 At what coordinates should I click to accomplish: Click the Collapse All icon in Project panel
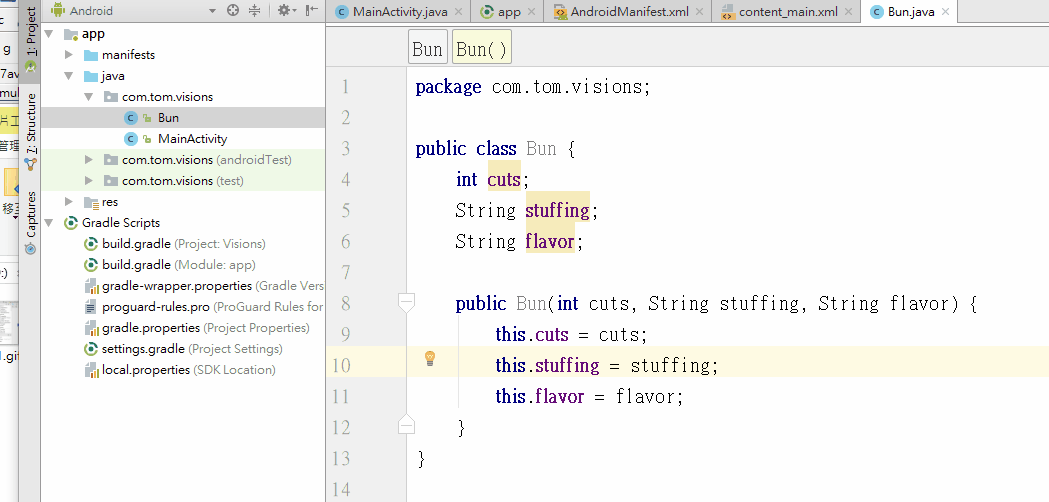click(x=254, y=11)
